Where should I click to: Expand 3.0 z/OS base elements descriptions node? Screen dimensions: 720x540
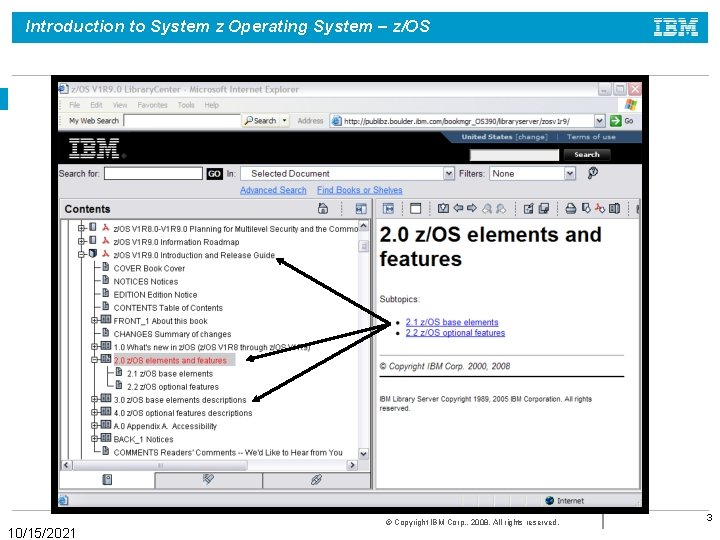click(x=94, y=399)
